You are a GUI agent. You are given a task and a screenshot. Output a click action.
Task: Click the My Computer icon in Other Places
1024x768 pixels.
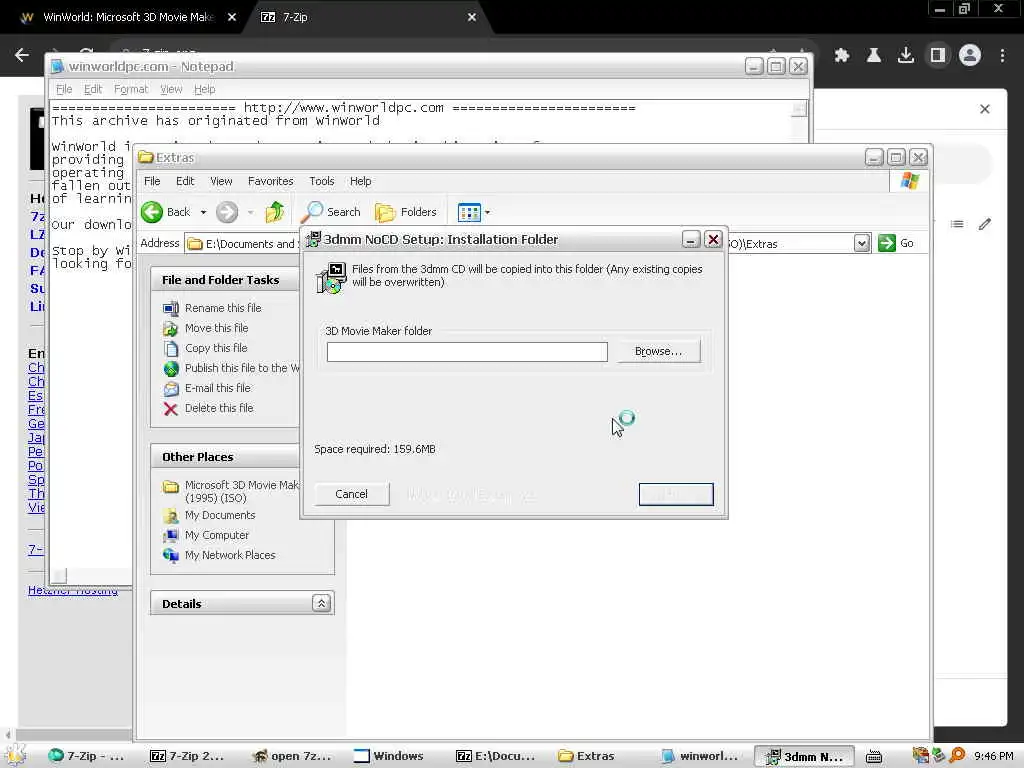tap(170, 536)
